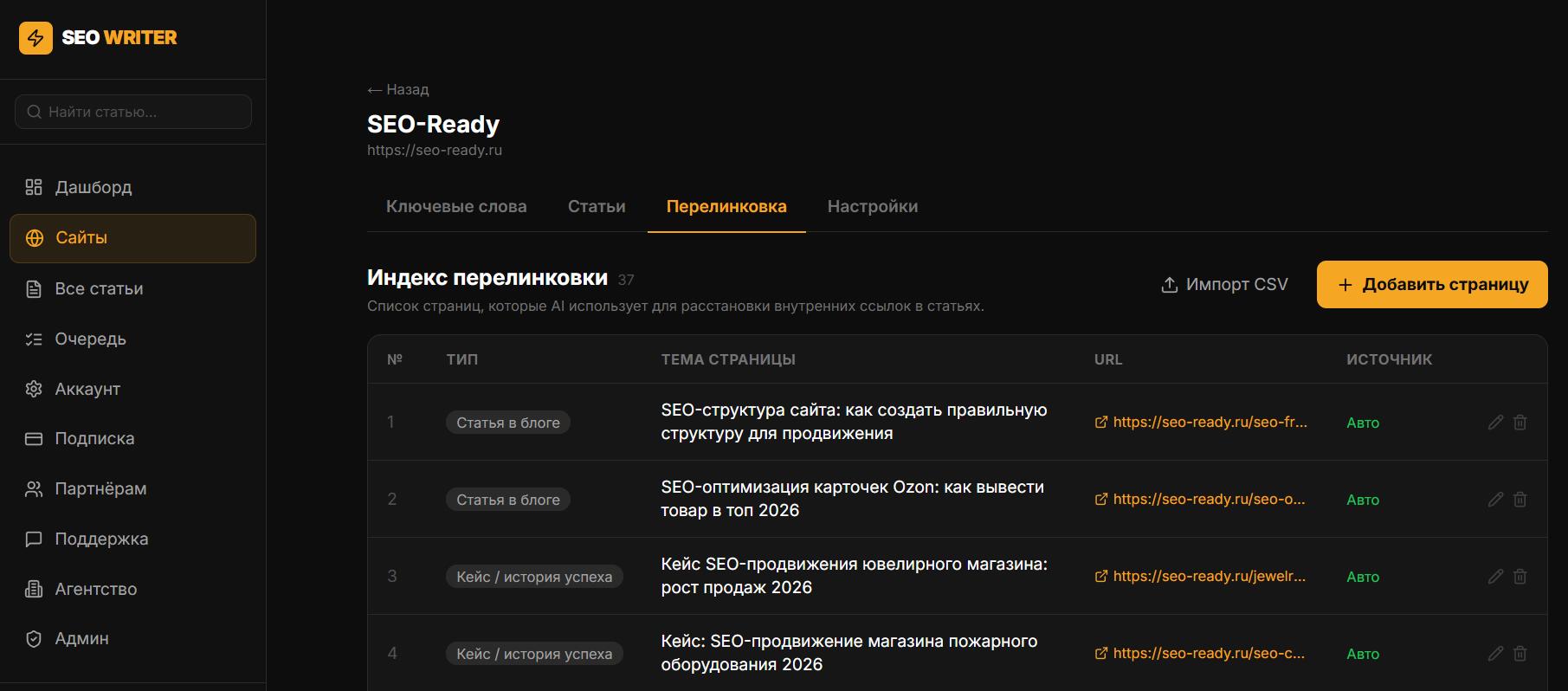The height and width of the screenshot is (691, 1568).
Task: Click the Найти статью search field
Action: [133, 112]
